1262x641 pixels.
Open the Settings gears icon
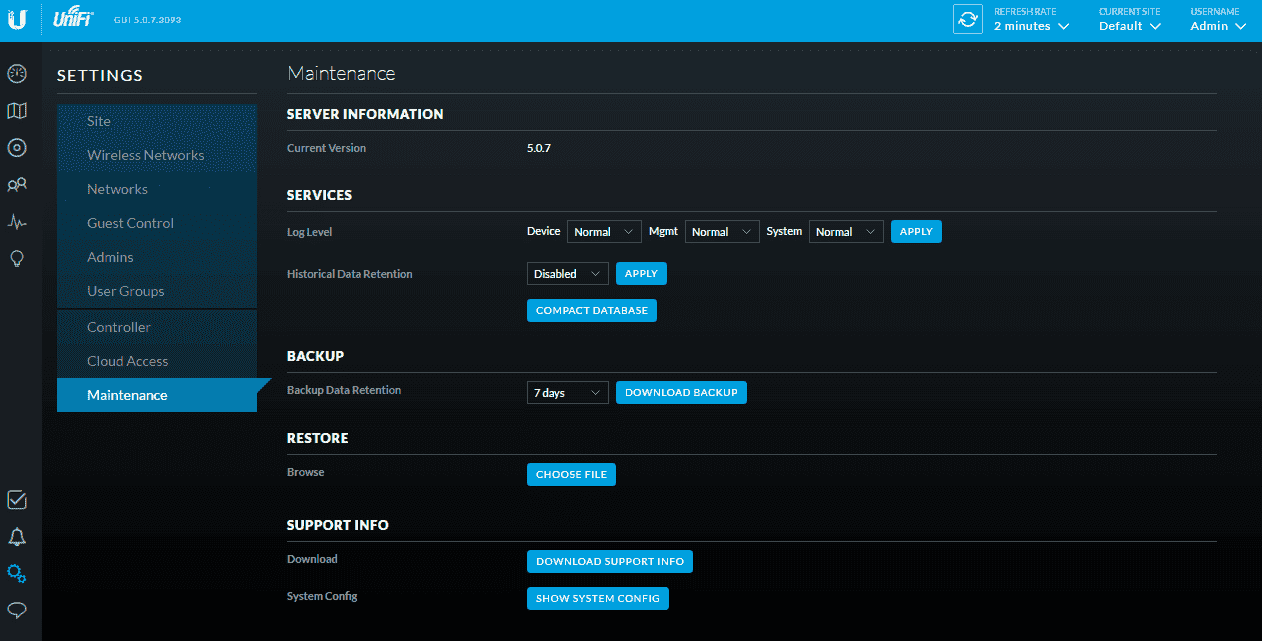(17, 574)
